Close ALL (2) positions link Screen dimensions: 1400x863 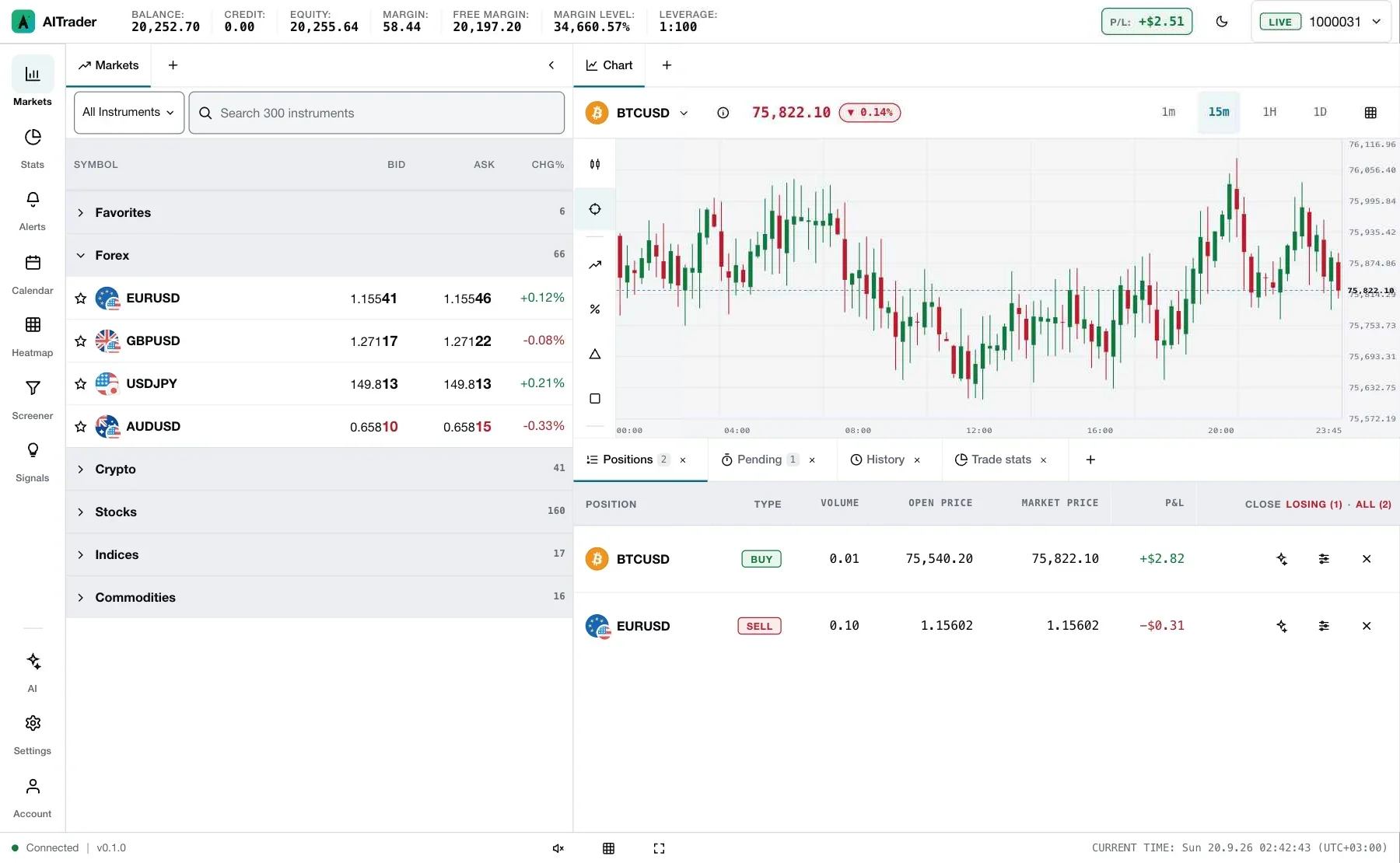pos(1374,505)
